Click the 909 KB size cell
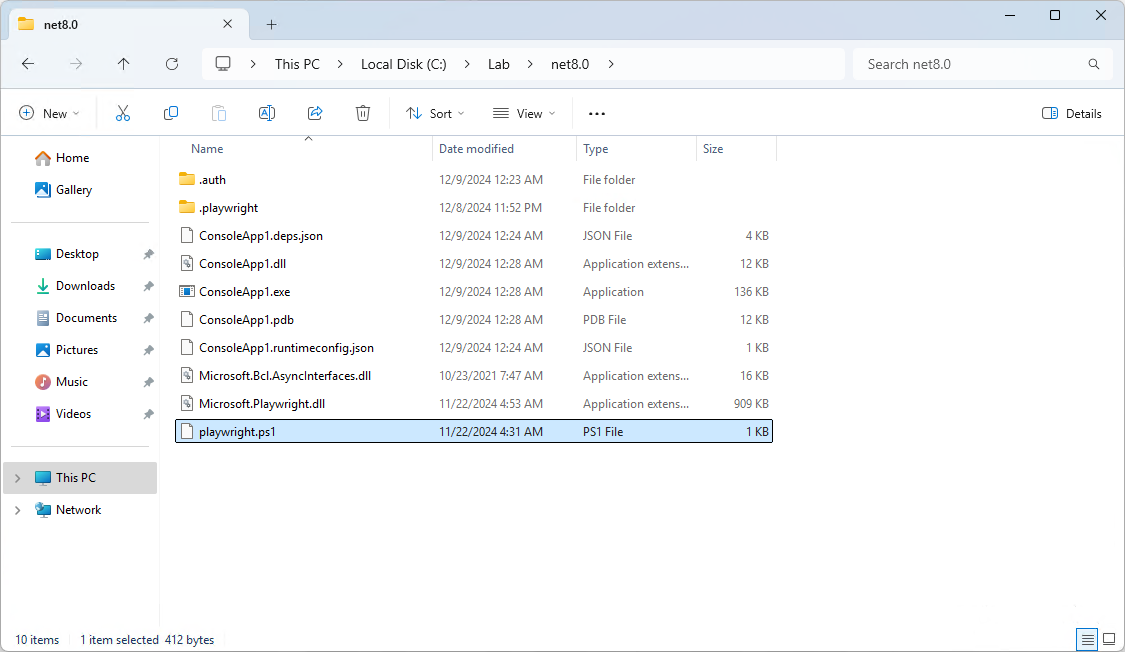Screen dimensions: 1125x652 750,404
